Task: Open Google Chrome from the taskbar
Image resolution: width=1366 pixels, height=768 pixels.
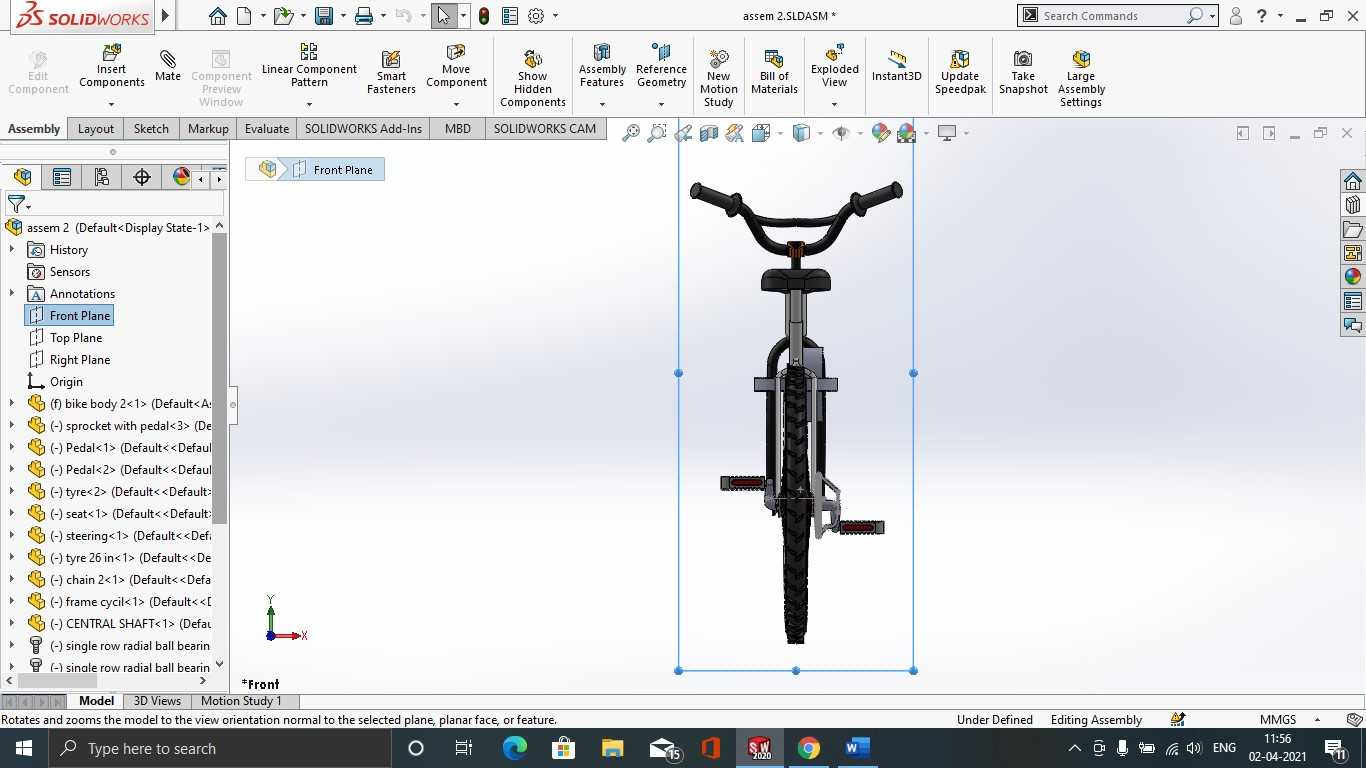Action: click(809, 748)
